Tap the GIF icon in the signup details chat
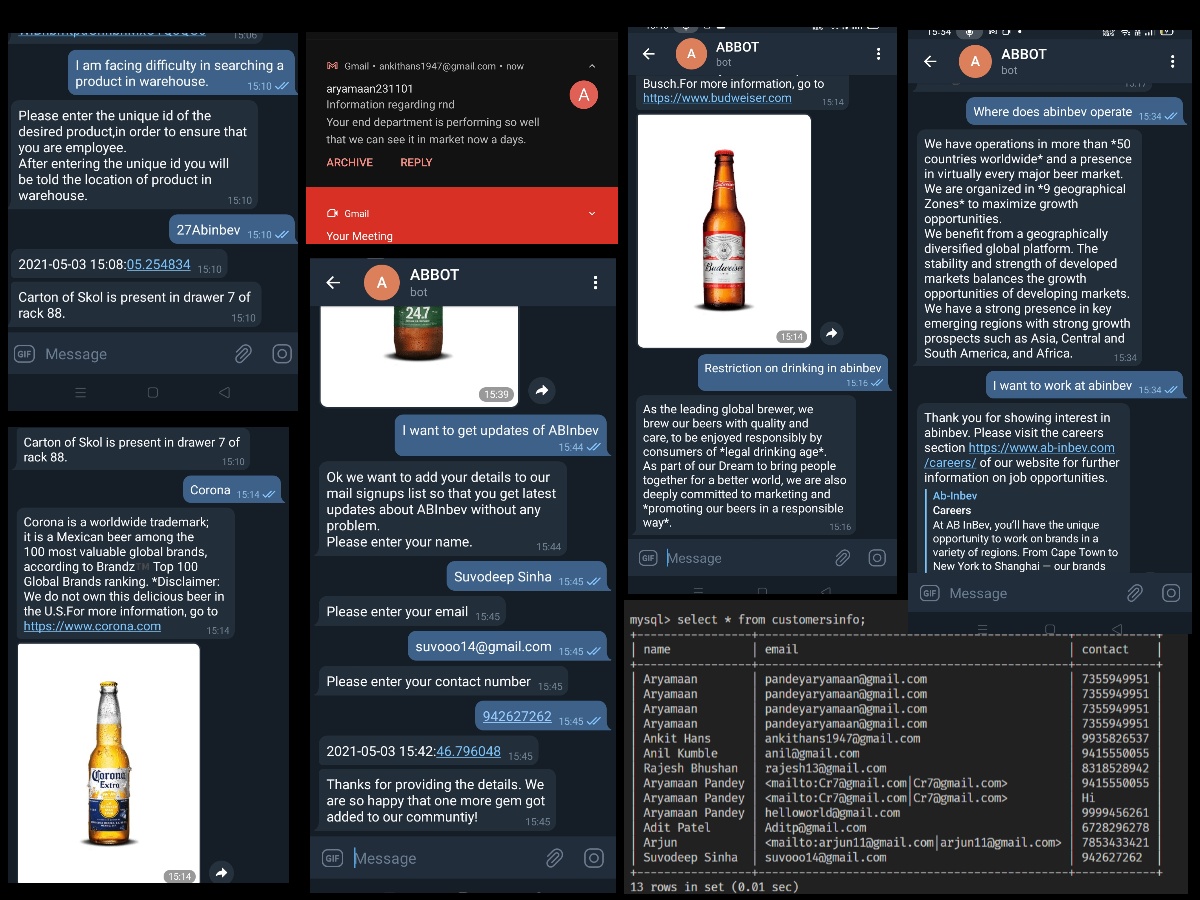Screen dimensions: 1200x900 click(x=333, y=858)
